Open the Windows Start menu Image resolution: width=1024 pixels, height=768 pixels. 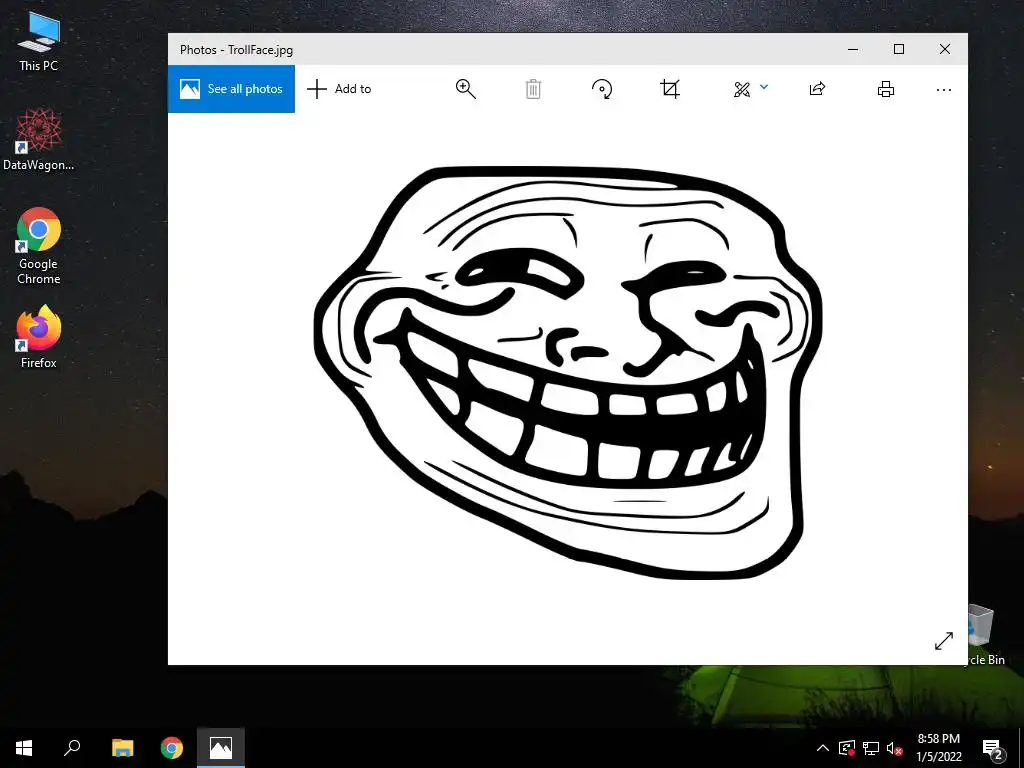click(24, 748)
